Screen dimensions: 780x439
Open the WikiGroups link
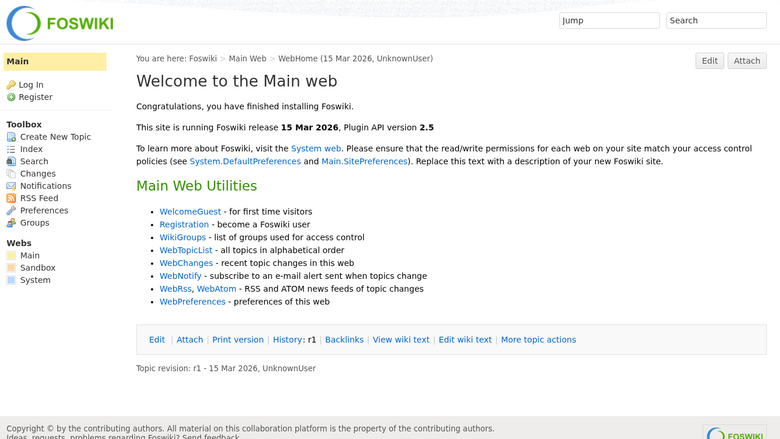point(183,238)
